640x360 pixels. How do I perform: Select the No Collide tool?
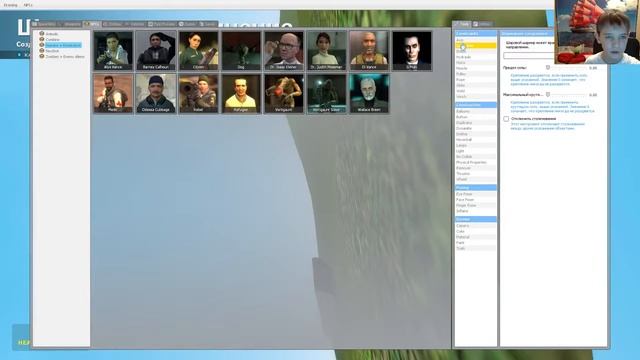[476, 157]
